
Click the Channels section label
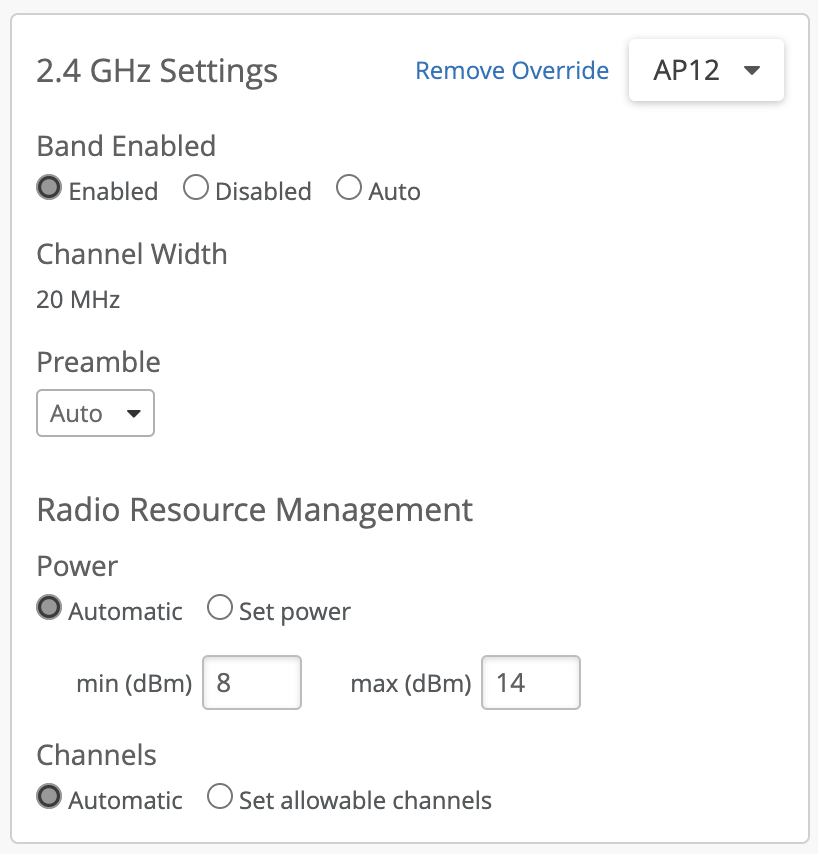96,755
